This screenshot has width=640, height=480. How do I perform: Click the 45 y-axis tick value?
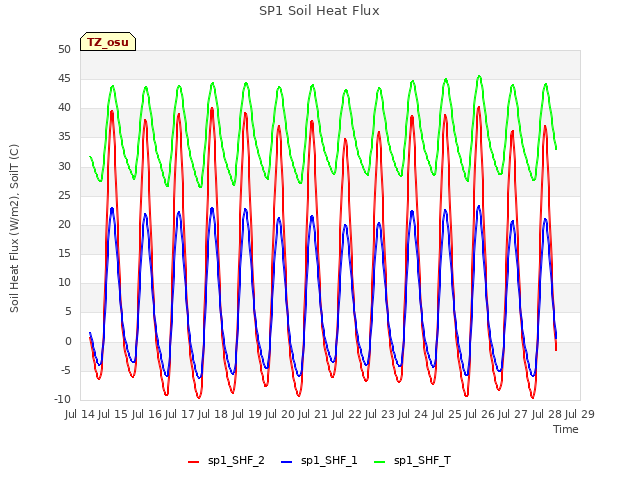(64, 79)
